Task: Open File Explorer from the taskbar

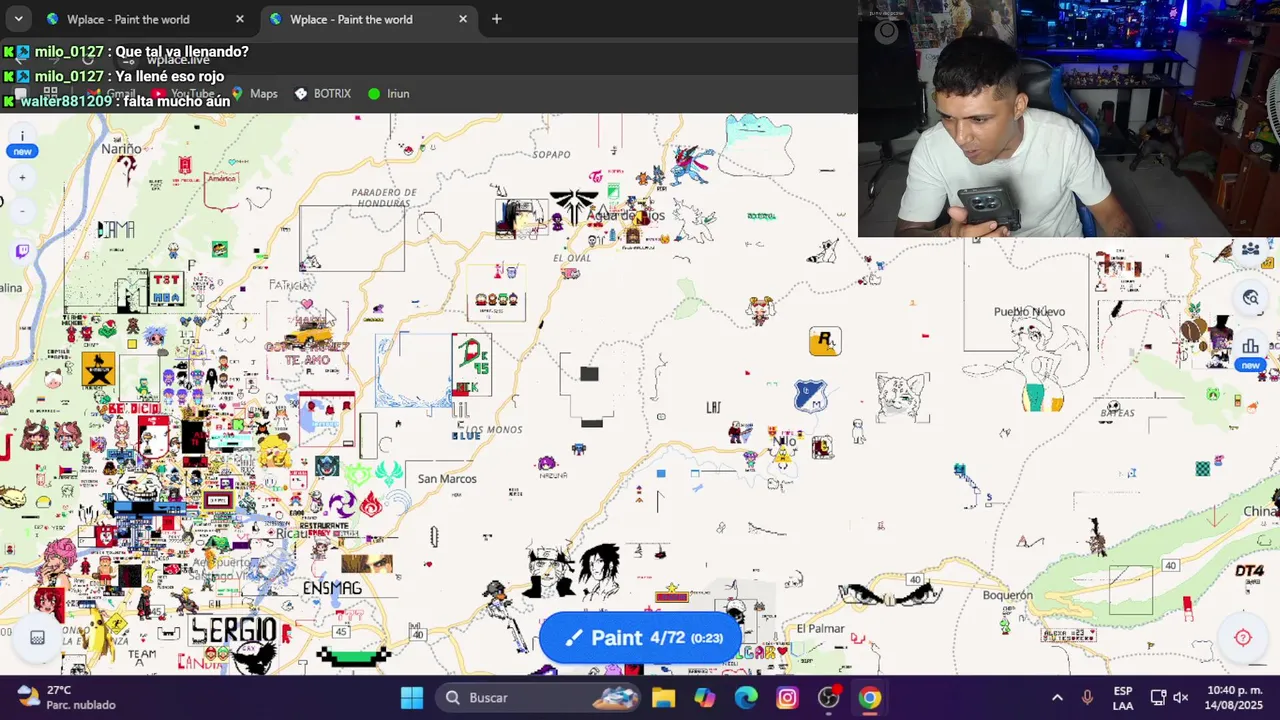Action: click(x=663, y=698)
